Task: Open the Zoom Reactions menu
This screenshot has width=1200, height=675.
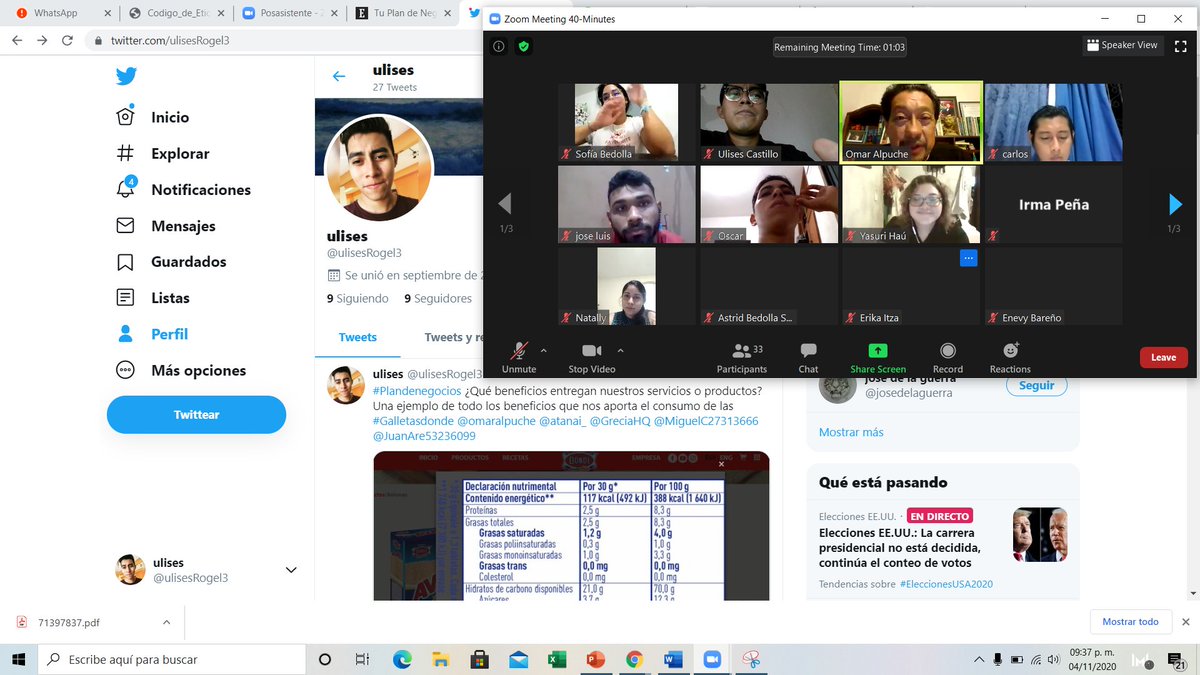Action: (x=1010, y=356)
